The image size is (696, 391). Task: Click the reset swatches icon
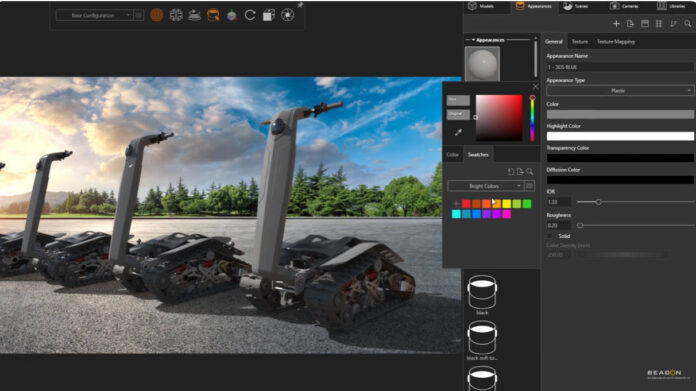pyautogui.click(x=511, y=171)
